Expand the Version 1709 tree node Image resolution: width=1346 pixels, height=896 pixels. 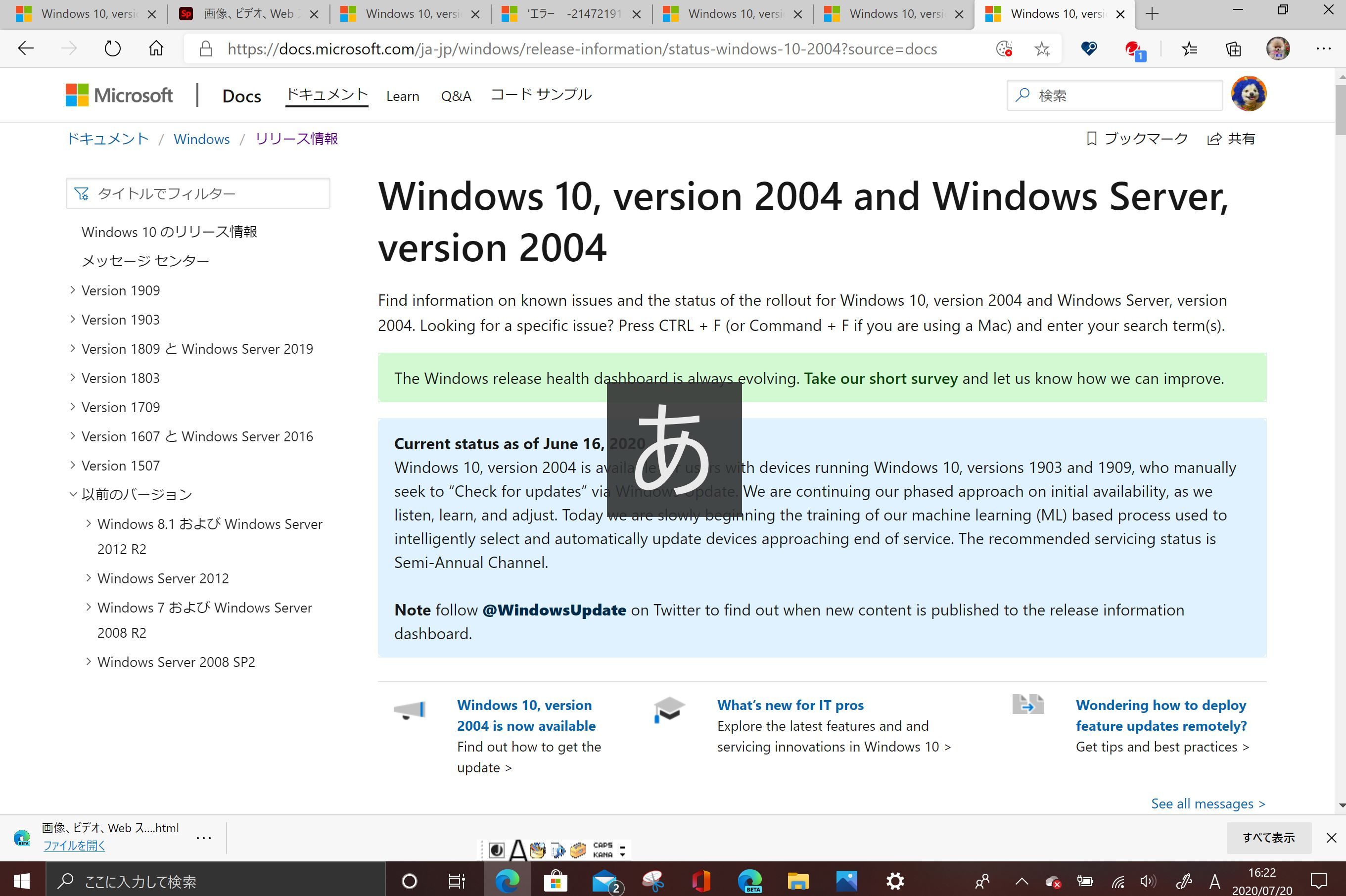(73, 406)
